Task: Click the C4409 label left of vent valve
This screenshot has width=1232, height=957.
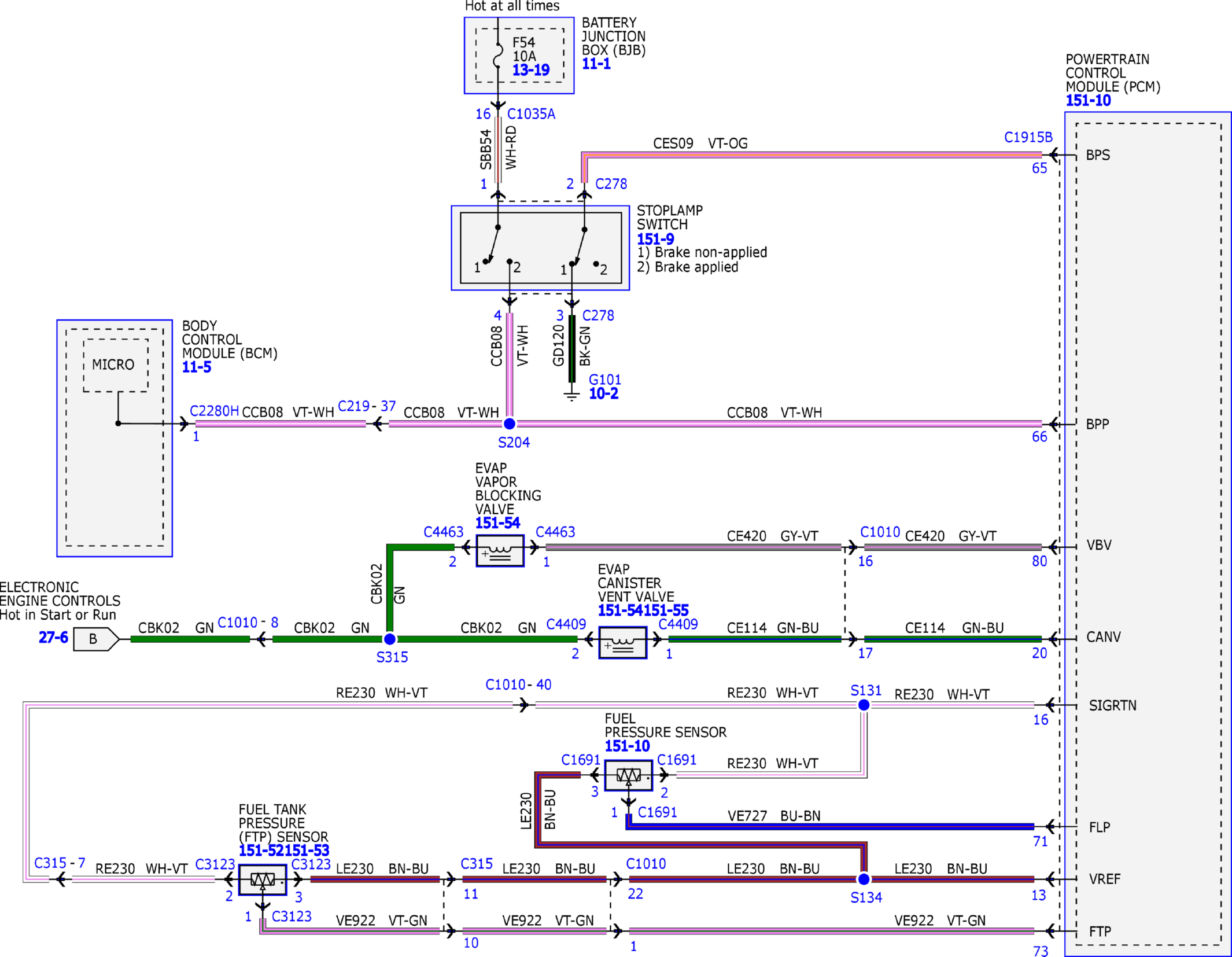Action: coord(566,624)
